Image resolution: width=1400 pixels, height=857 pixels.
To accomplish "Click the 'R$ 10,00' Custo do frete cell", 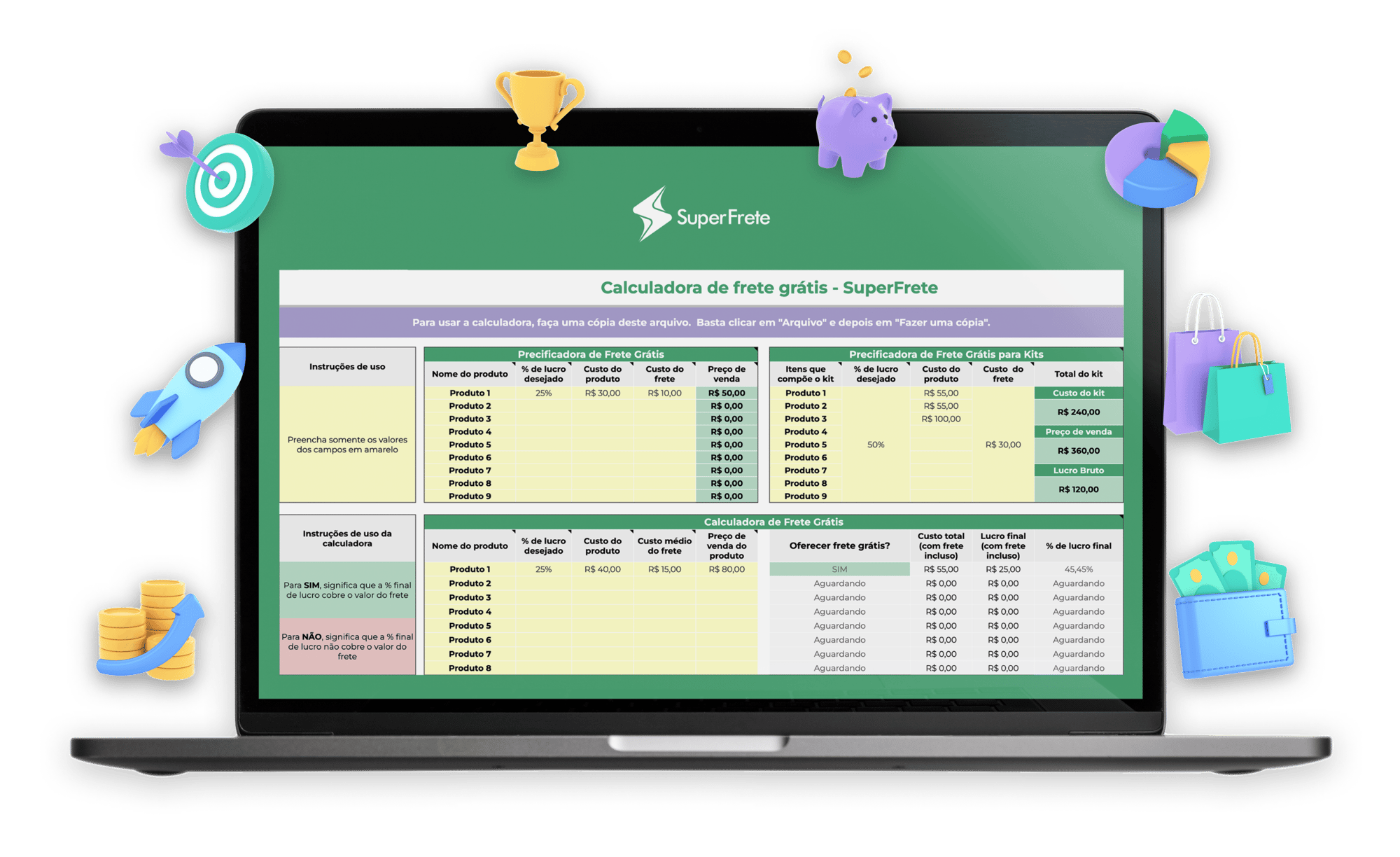I will coord(664,393).
